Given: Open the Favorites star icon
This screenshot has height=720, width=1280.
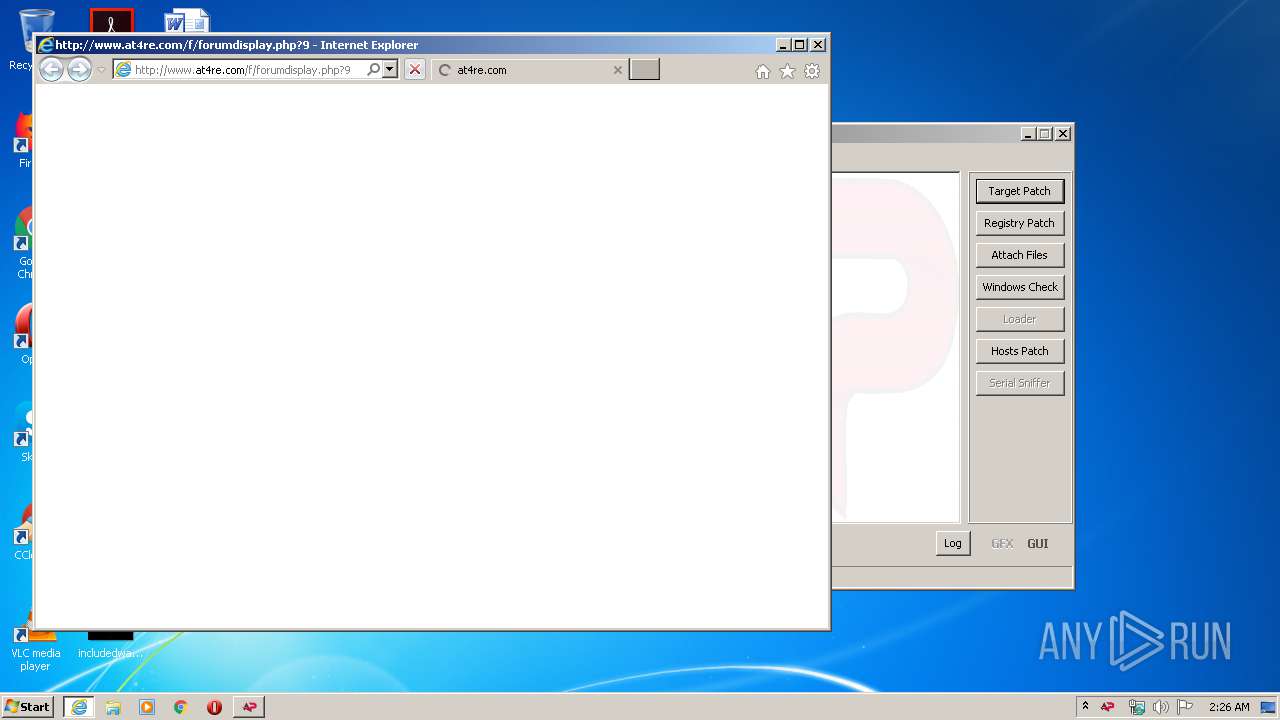Looking at the screenshot, I should coord(787,71).
